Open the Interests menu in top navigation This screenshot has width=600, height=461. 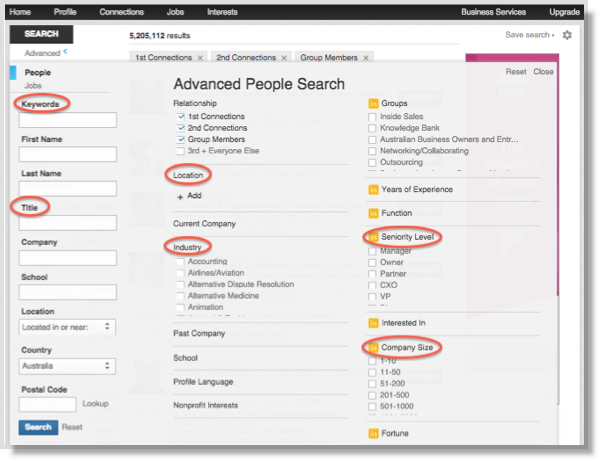point(222,12)
